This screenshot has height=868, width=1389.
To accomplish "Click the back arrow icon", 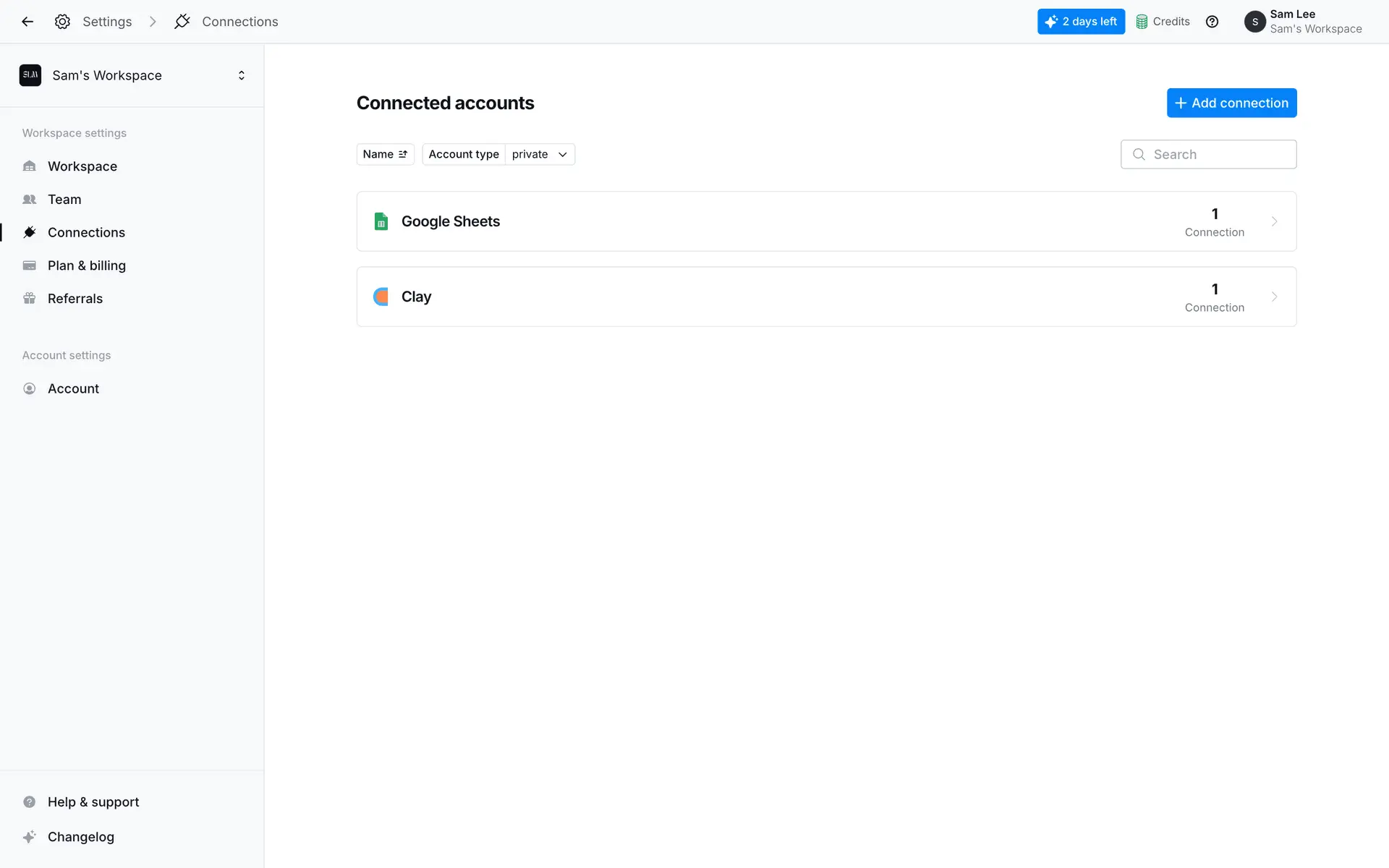I will 27,22.
